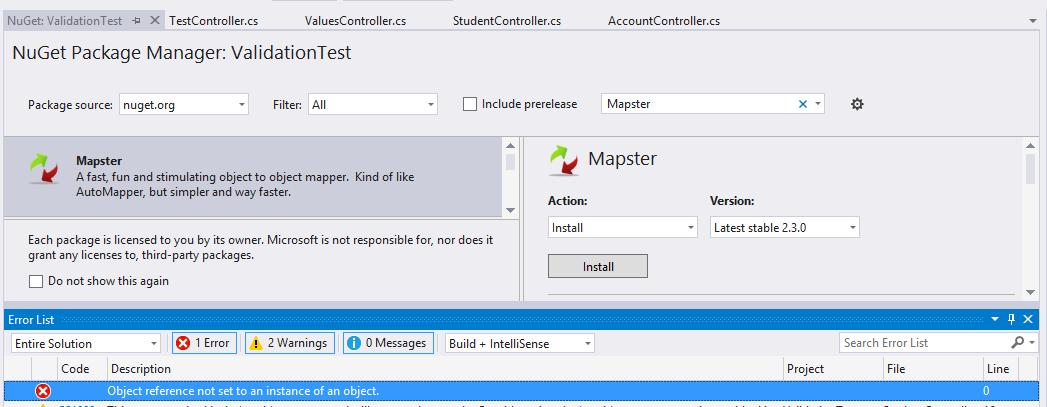Screen dimensions: 1047x407
Task: Close the Error List panel
Action: click(1028, 320)
